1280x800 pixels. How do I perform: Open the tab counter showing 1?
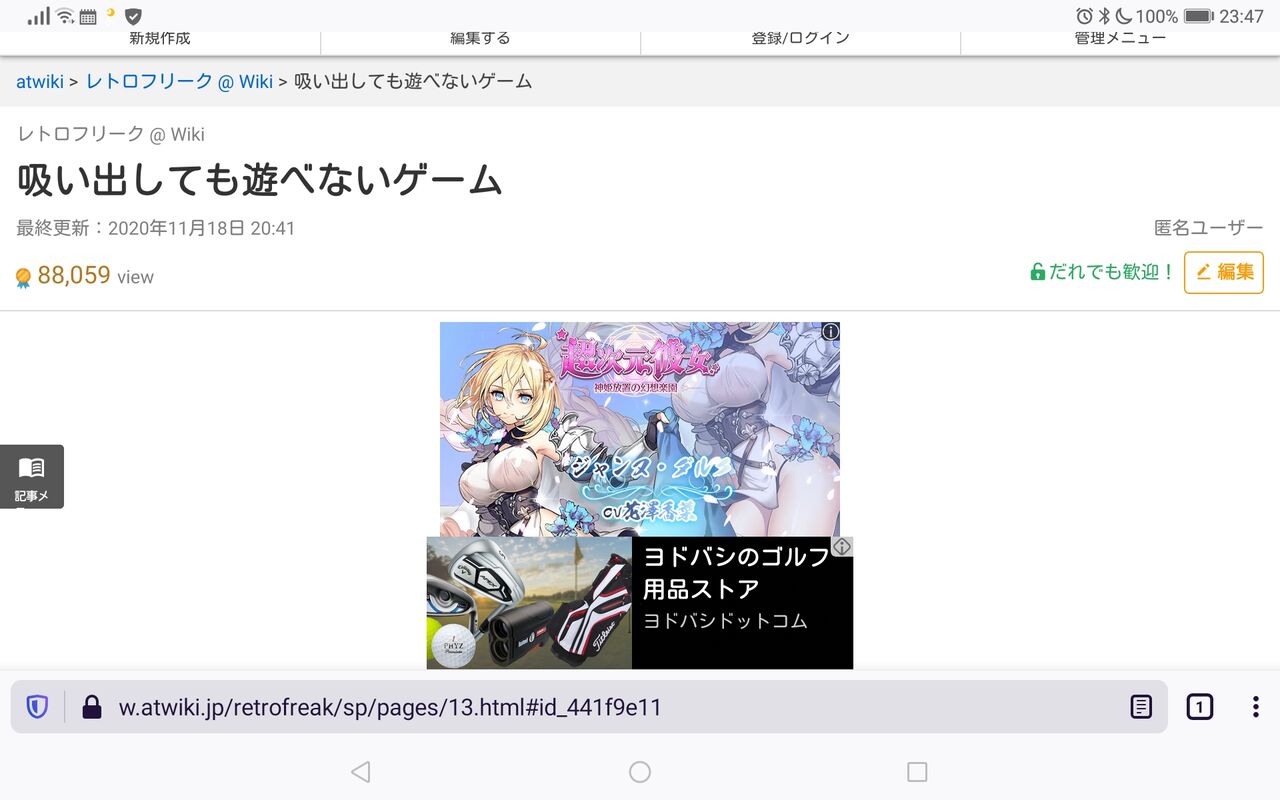(x=1200, y=708)
